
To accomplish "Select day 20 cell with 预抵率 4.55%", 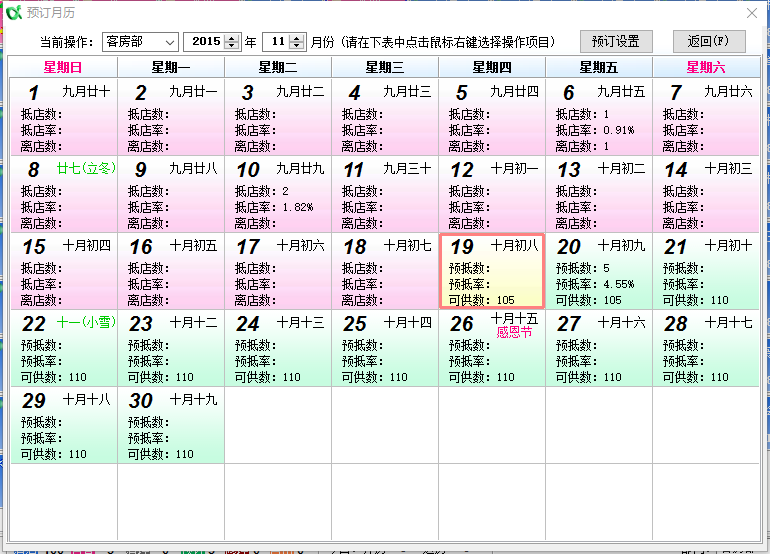I will [599, 271].
